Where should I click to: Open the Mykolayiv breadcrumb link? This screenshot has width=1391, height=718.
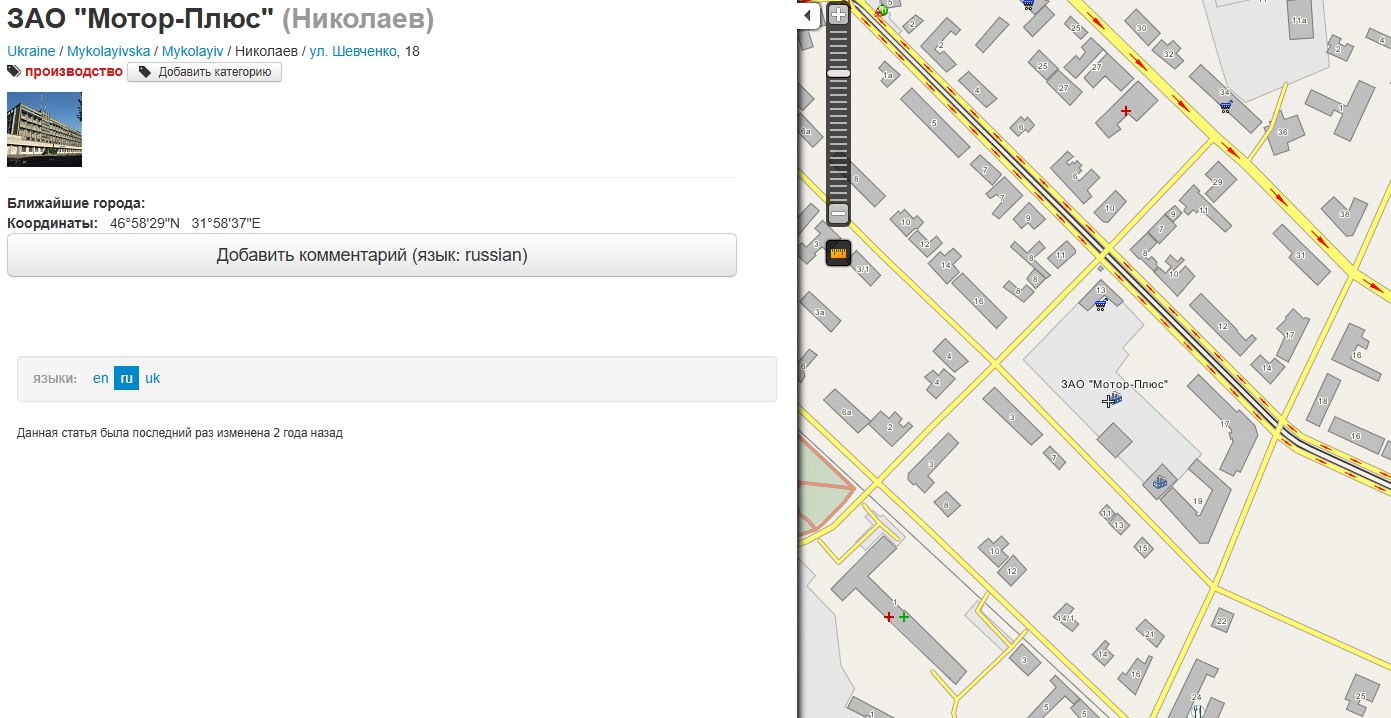[x=193, y=51]
